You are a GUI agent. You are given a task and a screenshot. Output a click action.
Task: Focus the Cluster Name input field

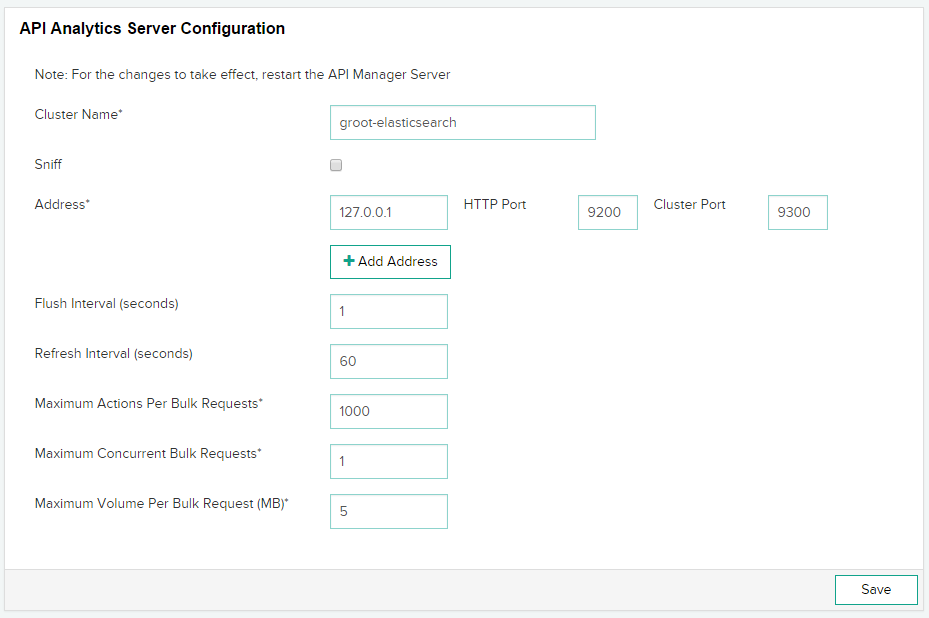[x=462, y=123]
